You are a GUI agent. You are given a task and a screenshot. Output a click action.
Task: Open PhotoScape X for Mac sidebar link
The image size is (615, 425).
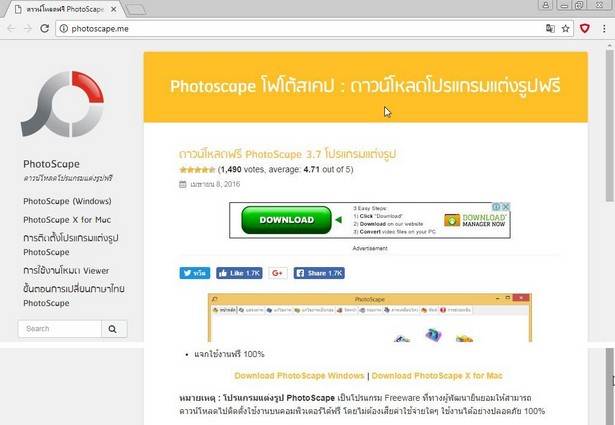tap(67, 220)
